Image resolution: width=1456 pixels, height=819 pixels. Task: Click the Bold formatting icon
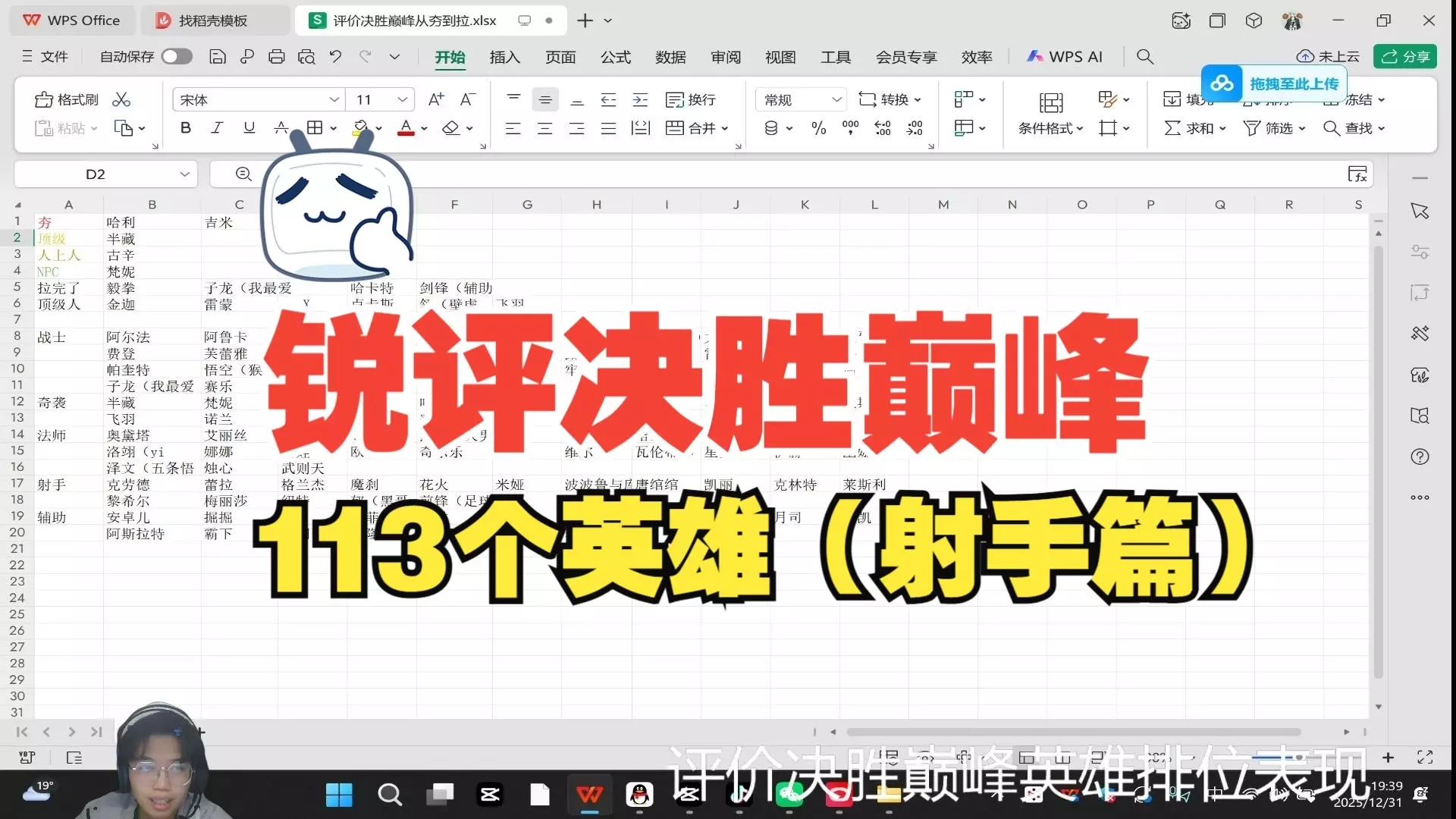point(186,128)
